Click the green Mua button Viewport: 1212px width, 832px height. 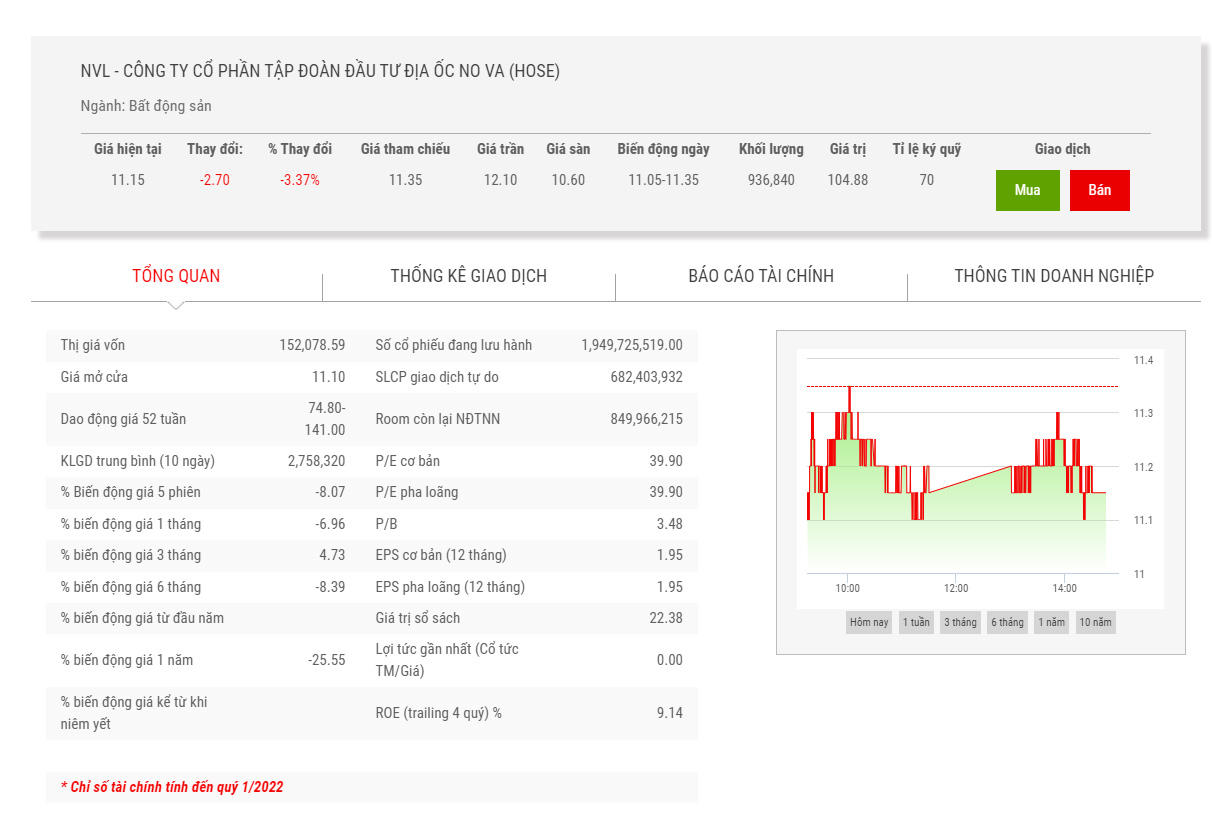pyautogui.click(x=1027, y=190)
